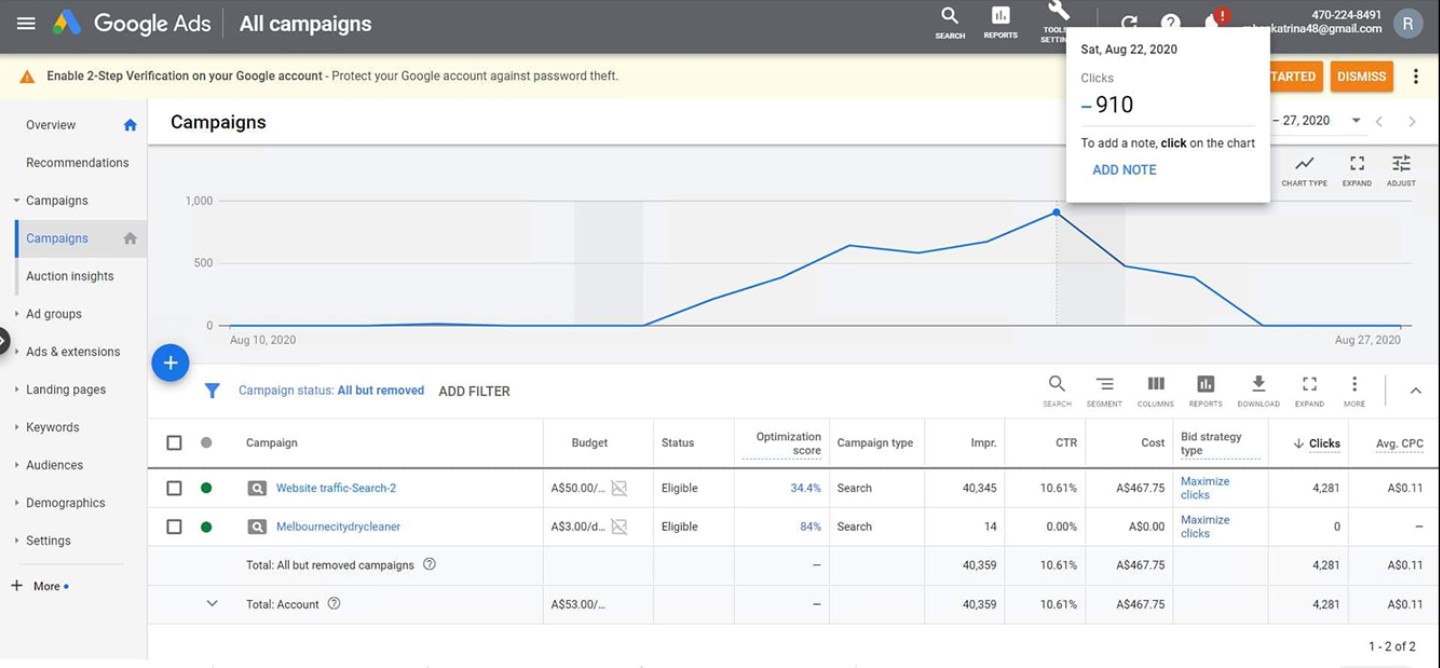Open the Adjust chart settings icon

1401,169
